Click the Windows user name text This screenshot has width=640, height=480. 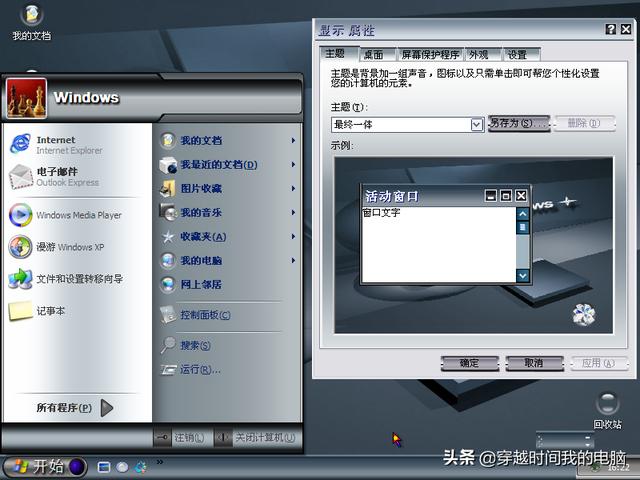(87, 98)
